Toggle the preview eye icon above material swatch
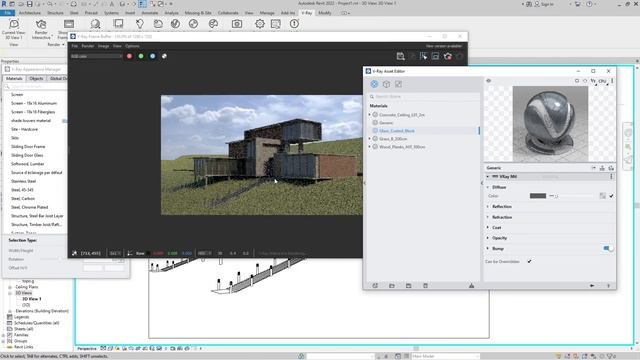Image resolution: width=640 pixels, height=360 pixels. 489,81
